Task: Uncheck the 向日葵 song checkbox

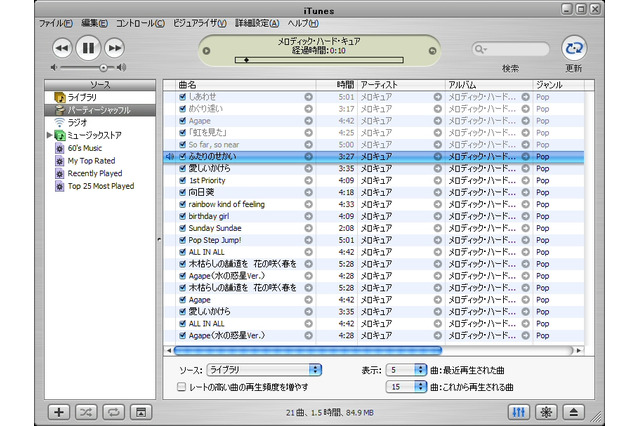Action: (182, 192)
